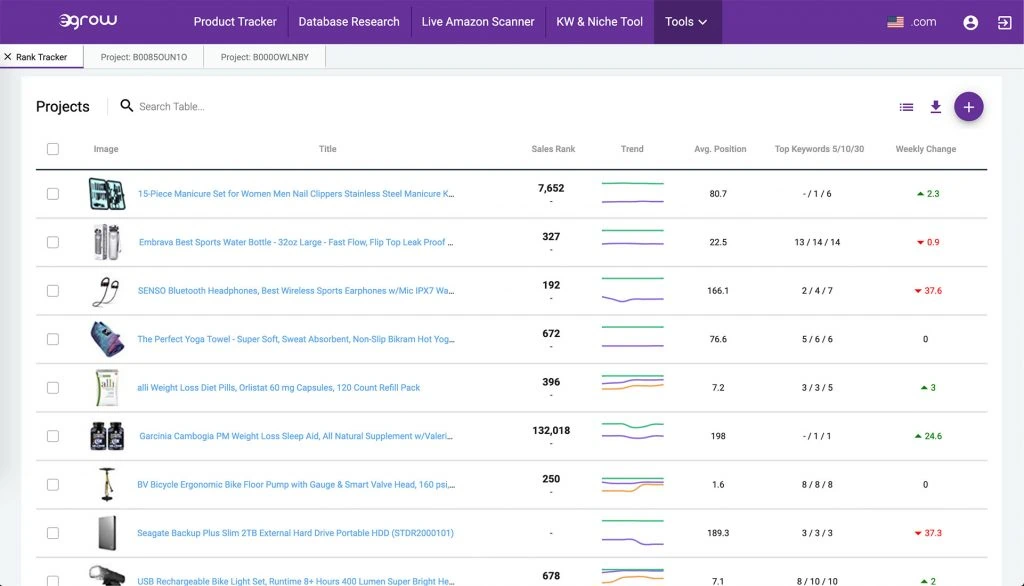The width and height of the screenshot is (1024, 586).
Task: Click the trend sparkline for the Seagate hard drive
Action: pos(632,533)
